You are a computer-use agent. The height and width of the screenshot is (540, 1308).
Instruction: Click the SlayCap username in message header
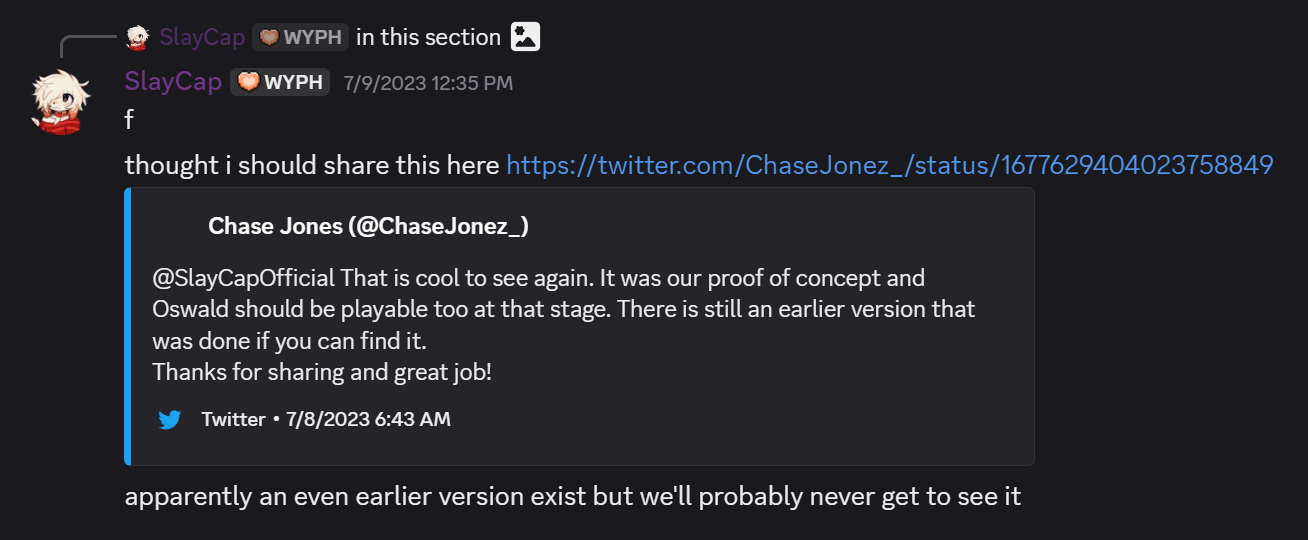click(173, 82)
